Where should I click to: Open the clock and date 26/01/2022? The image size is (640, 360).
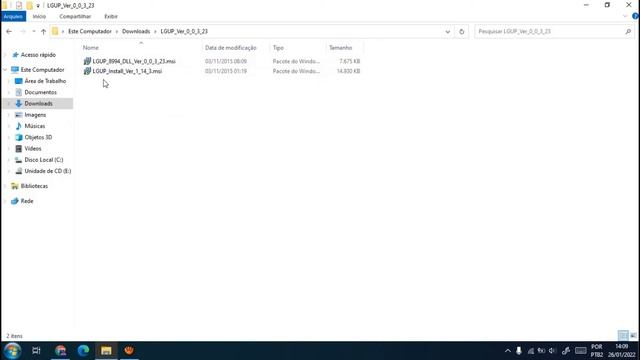(622, 351)
